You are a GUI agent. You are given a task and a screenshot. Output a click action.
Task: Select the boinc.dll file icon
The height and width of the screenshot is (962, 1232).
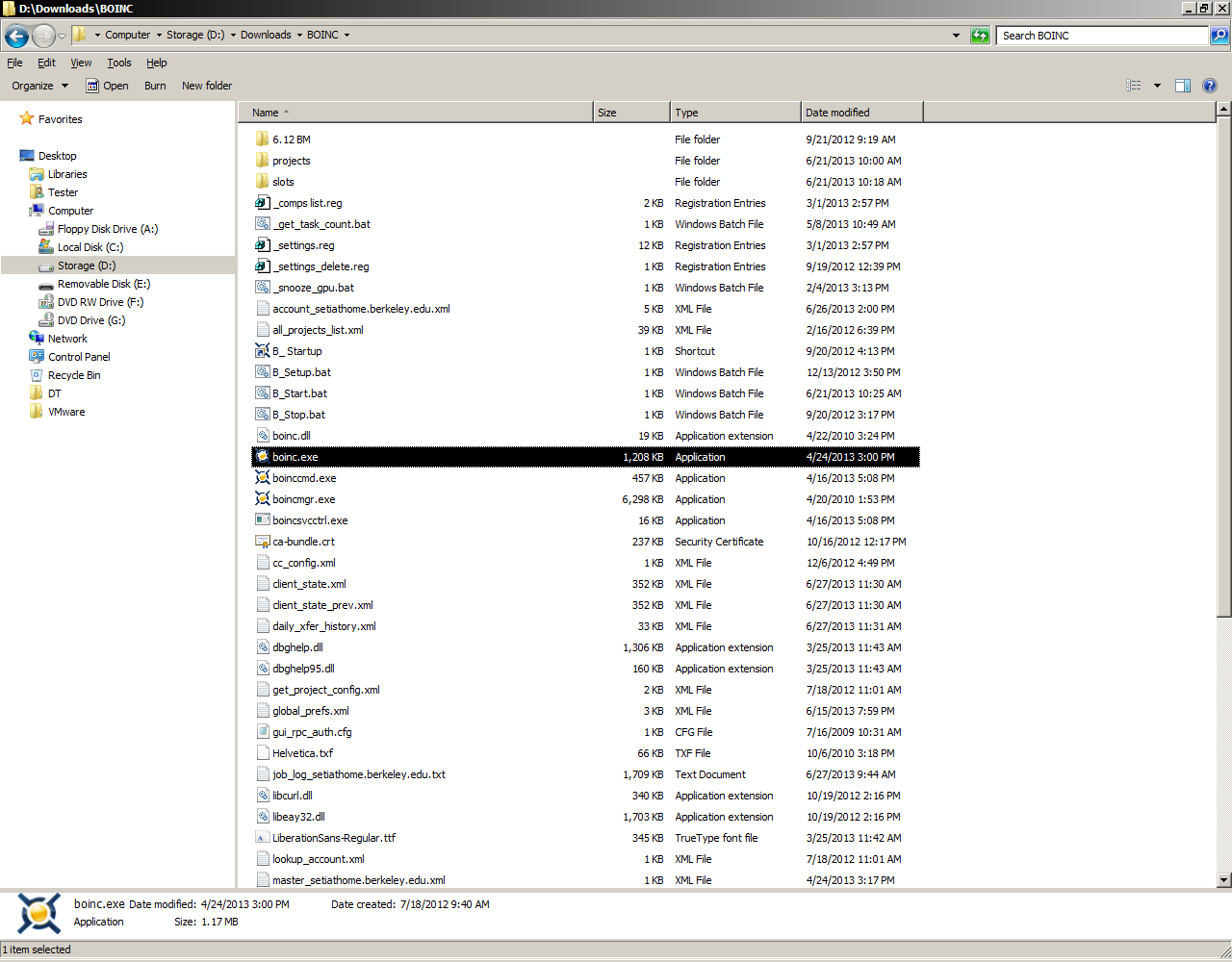pyautogui.click(x=262, y=436)
